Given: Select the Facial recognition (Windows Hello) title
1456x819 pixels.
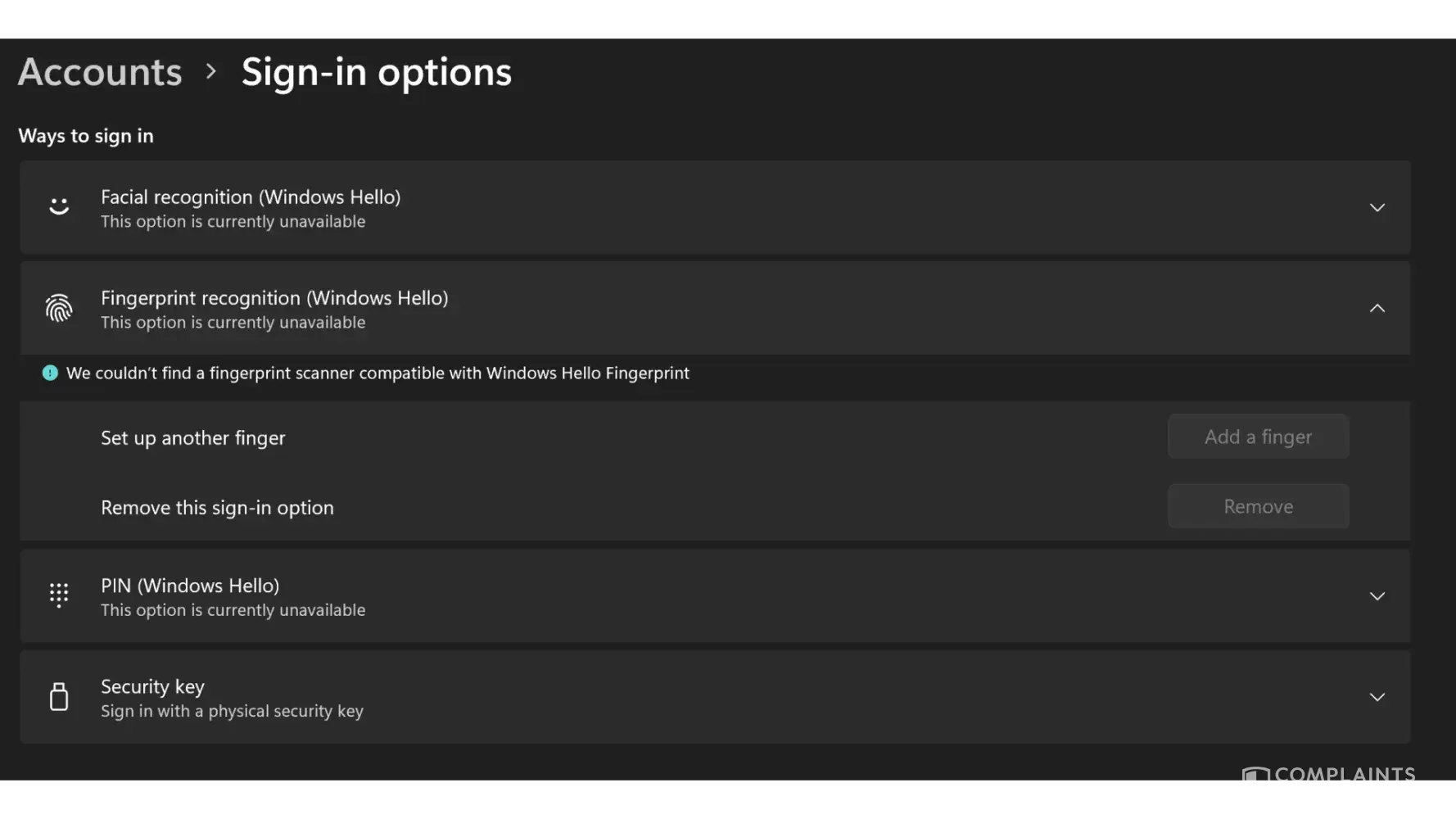Looking at the screenshot, I should 251,197.
